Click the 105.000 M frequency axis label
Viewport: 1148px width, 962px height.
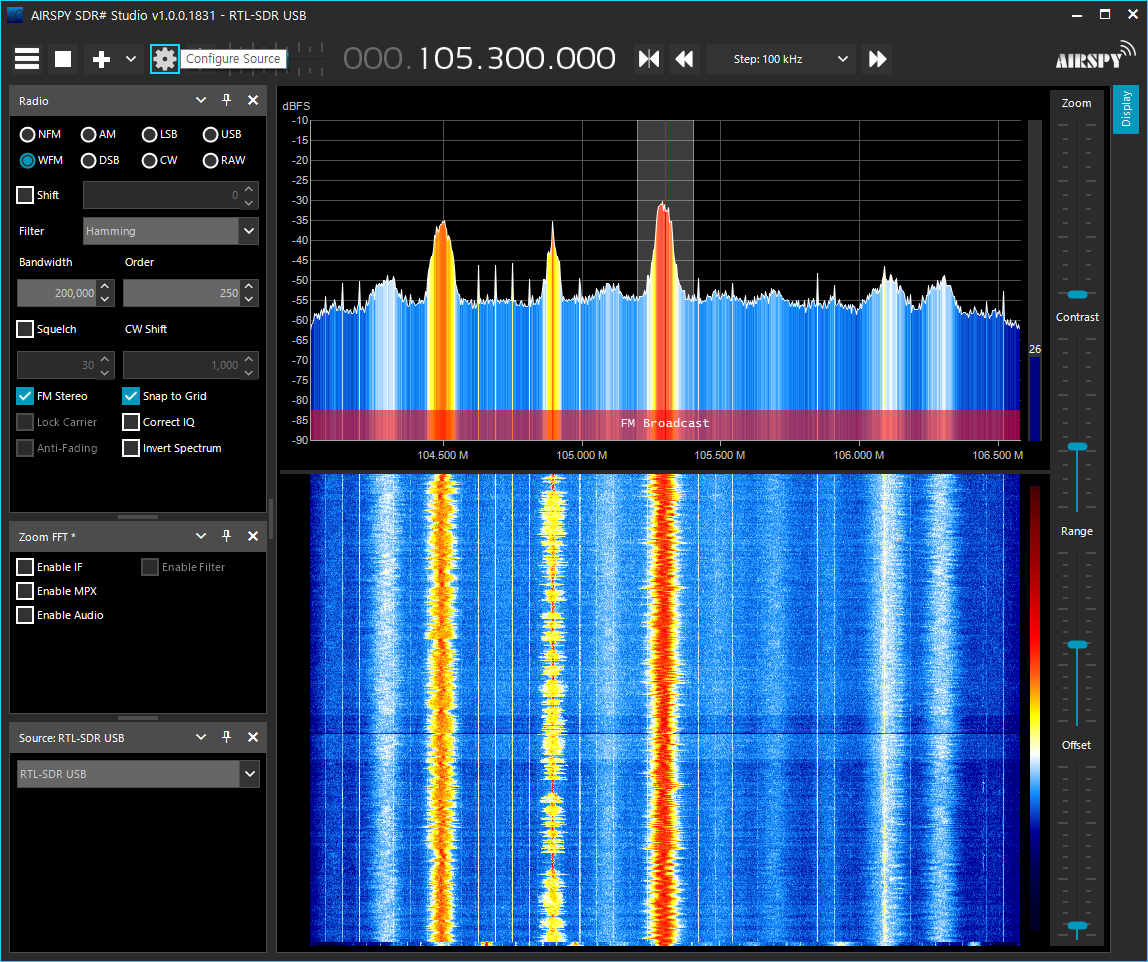pyautogui.click(x=581, y=455)
